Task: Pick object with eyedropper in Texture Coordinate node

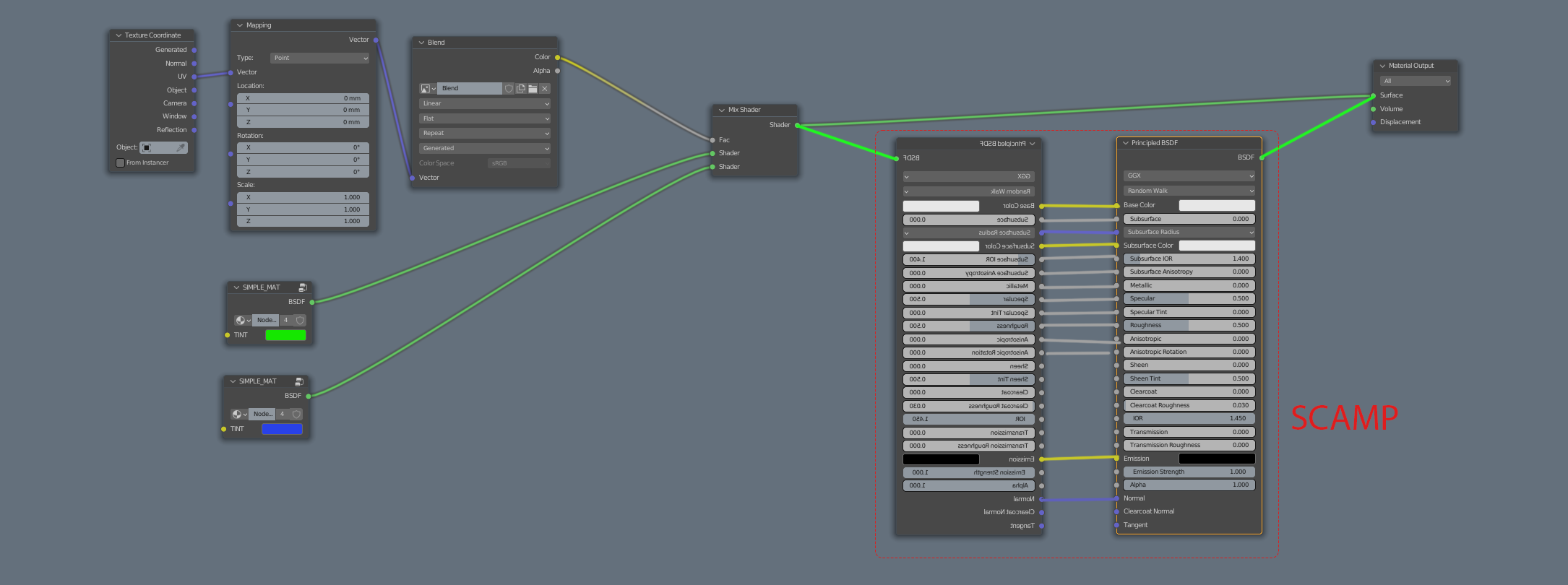Action: tap(181, 147)
